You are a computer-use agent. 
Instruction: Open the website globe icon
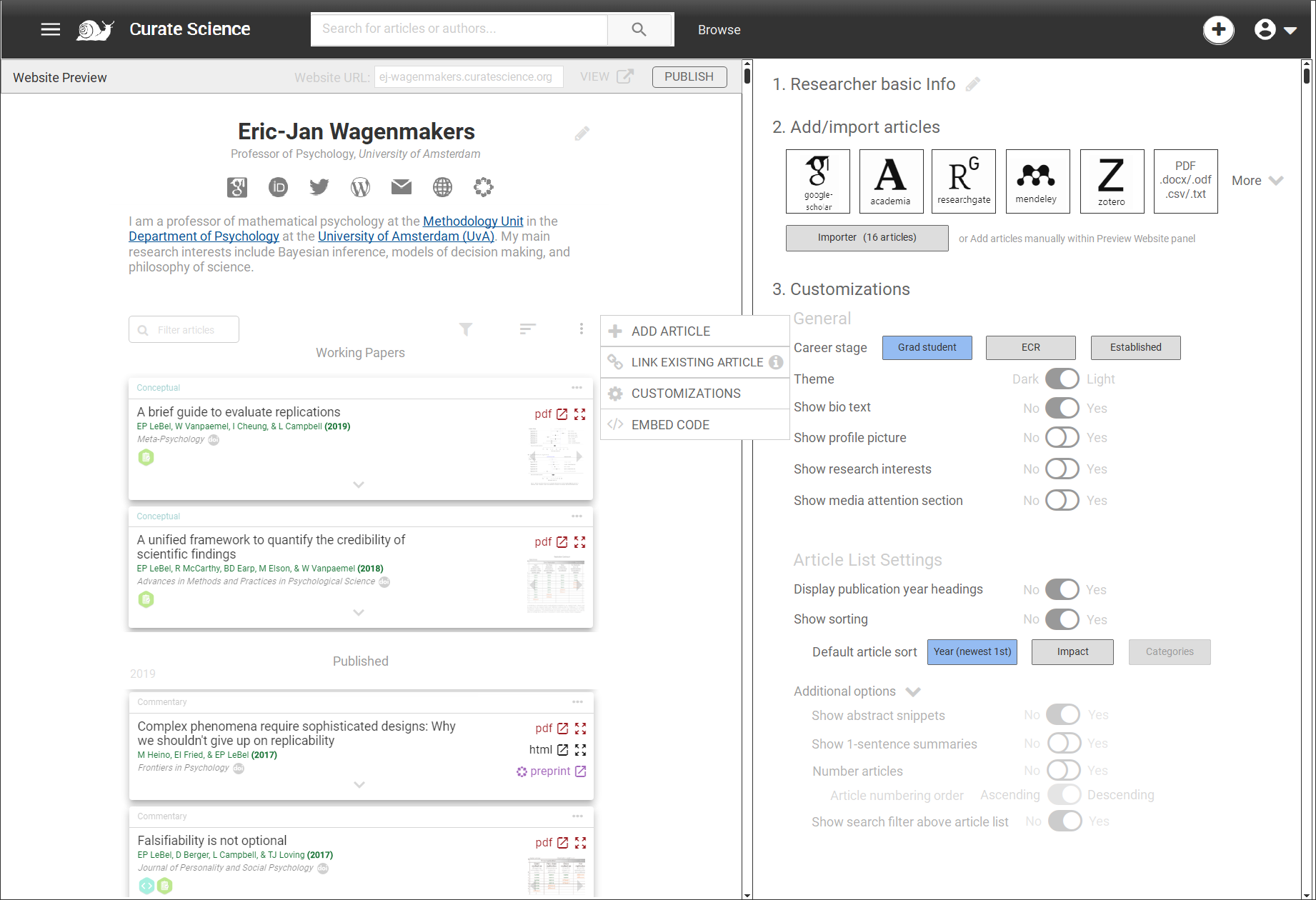[442, 187]
